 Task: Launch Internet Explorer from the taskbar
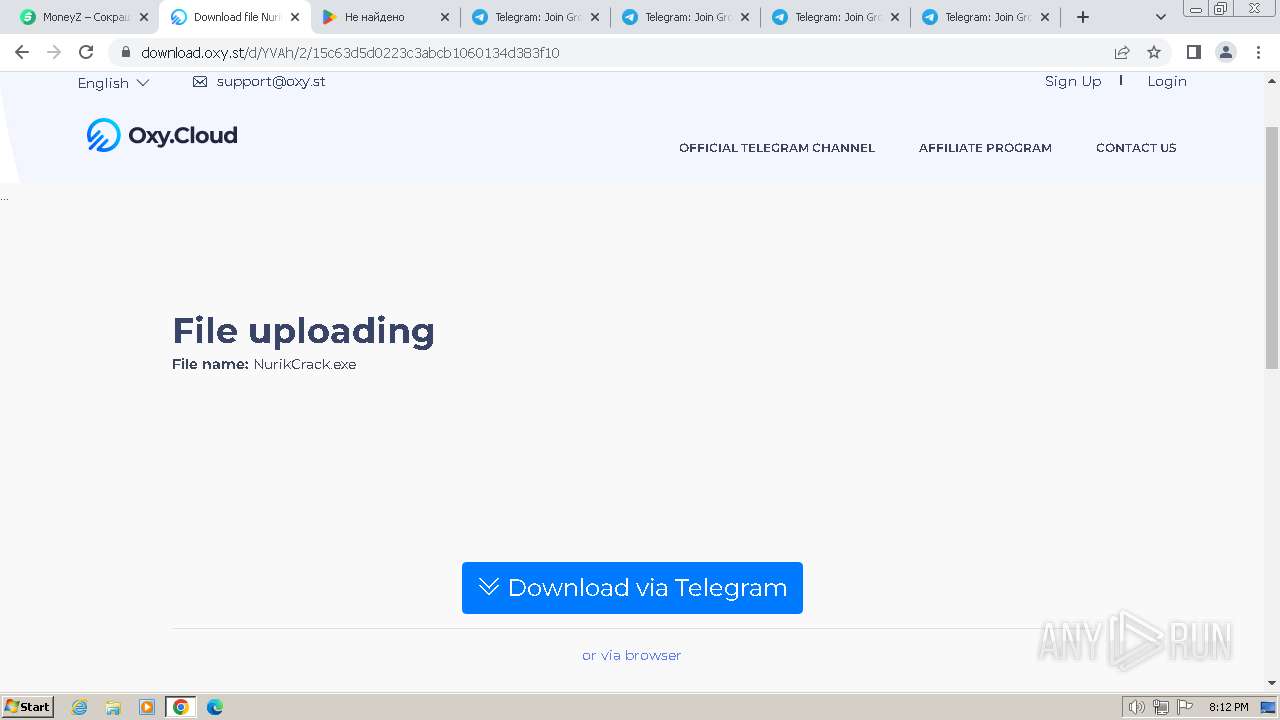click(x=80, y=707)
